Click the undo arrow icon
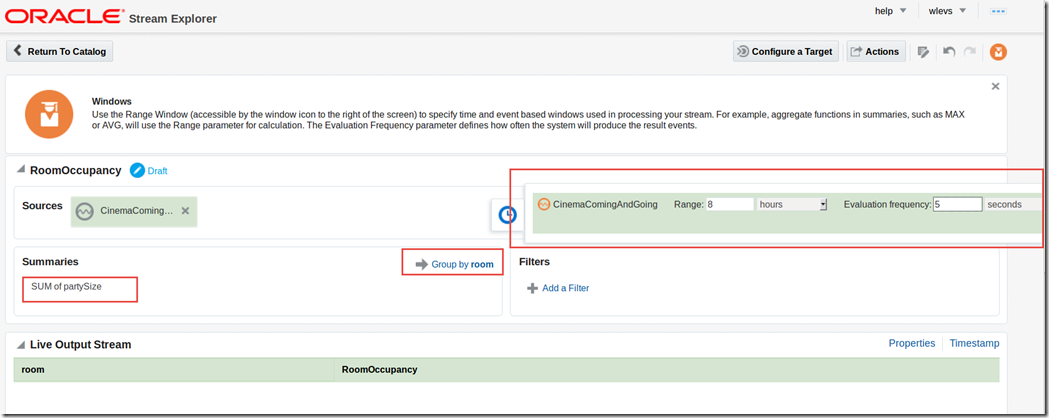 (949, 52)
